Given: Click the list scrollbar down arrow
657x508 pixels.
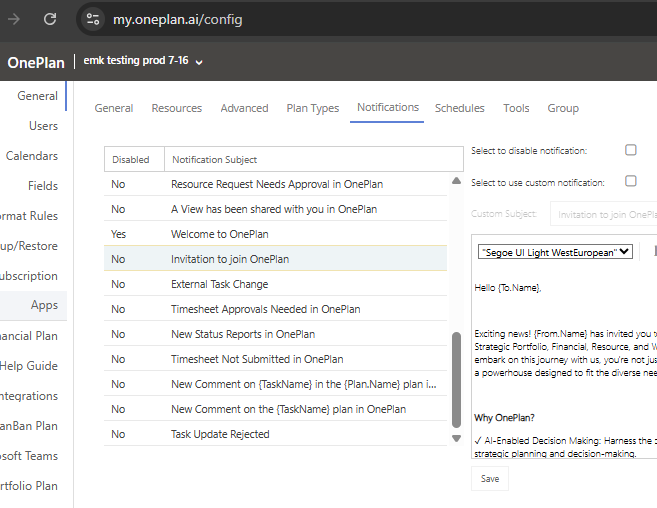Looking at the screenshot, I should [x=457, y=438].
